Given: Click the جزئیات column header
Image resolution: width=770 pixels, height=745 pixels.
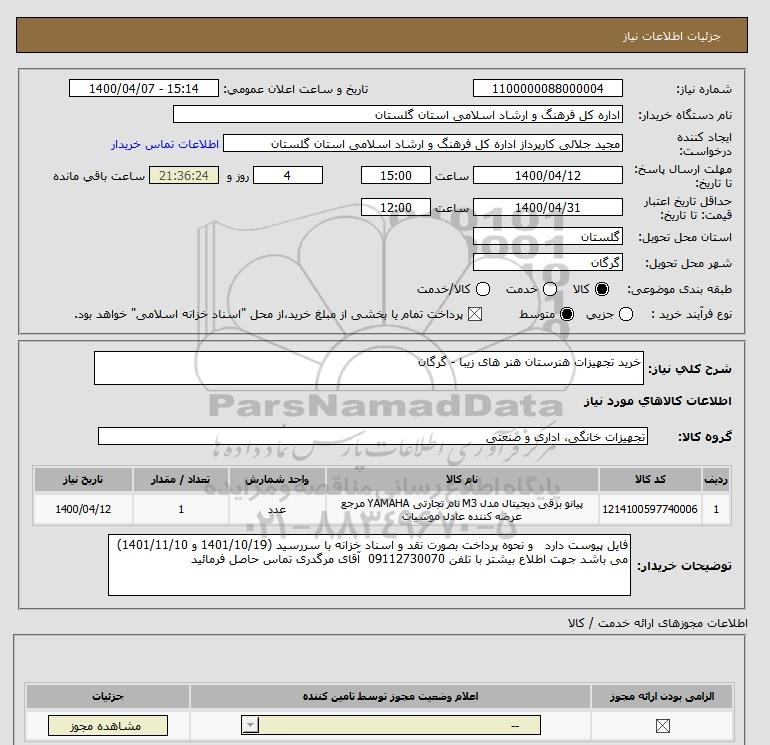Looking at the screenshot, I should coord(108,696).
